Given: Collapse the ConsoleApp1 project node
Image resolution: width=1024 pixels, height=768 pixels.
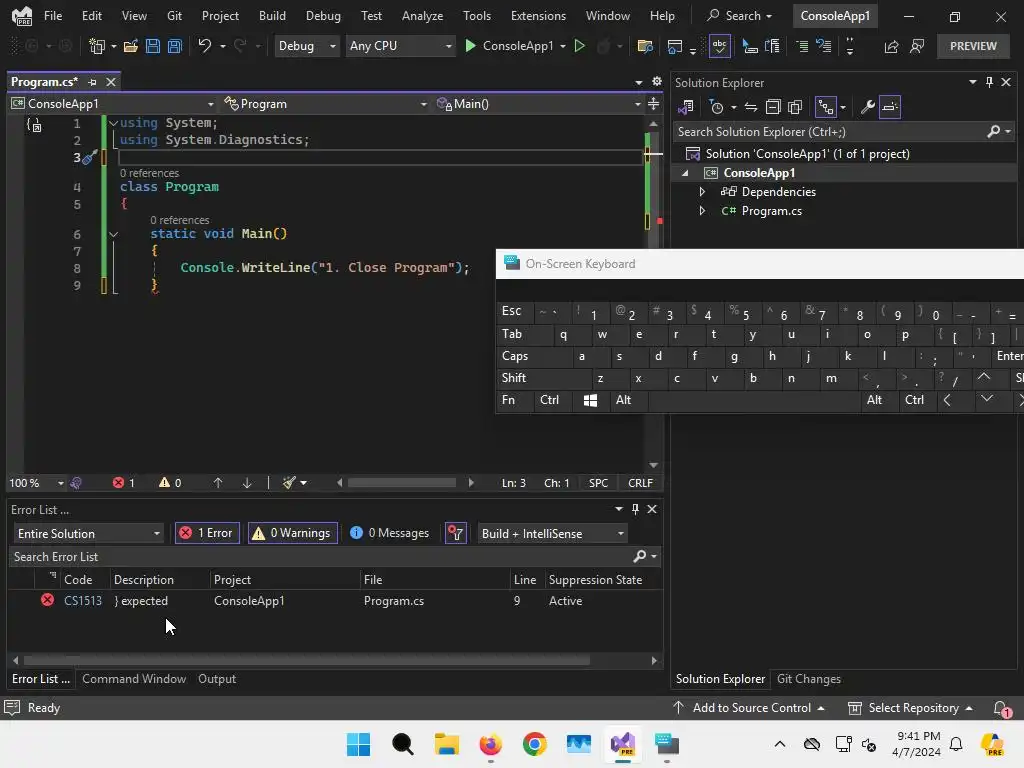Looking at the screenshot, I should 685,173.
